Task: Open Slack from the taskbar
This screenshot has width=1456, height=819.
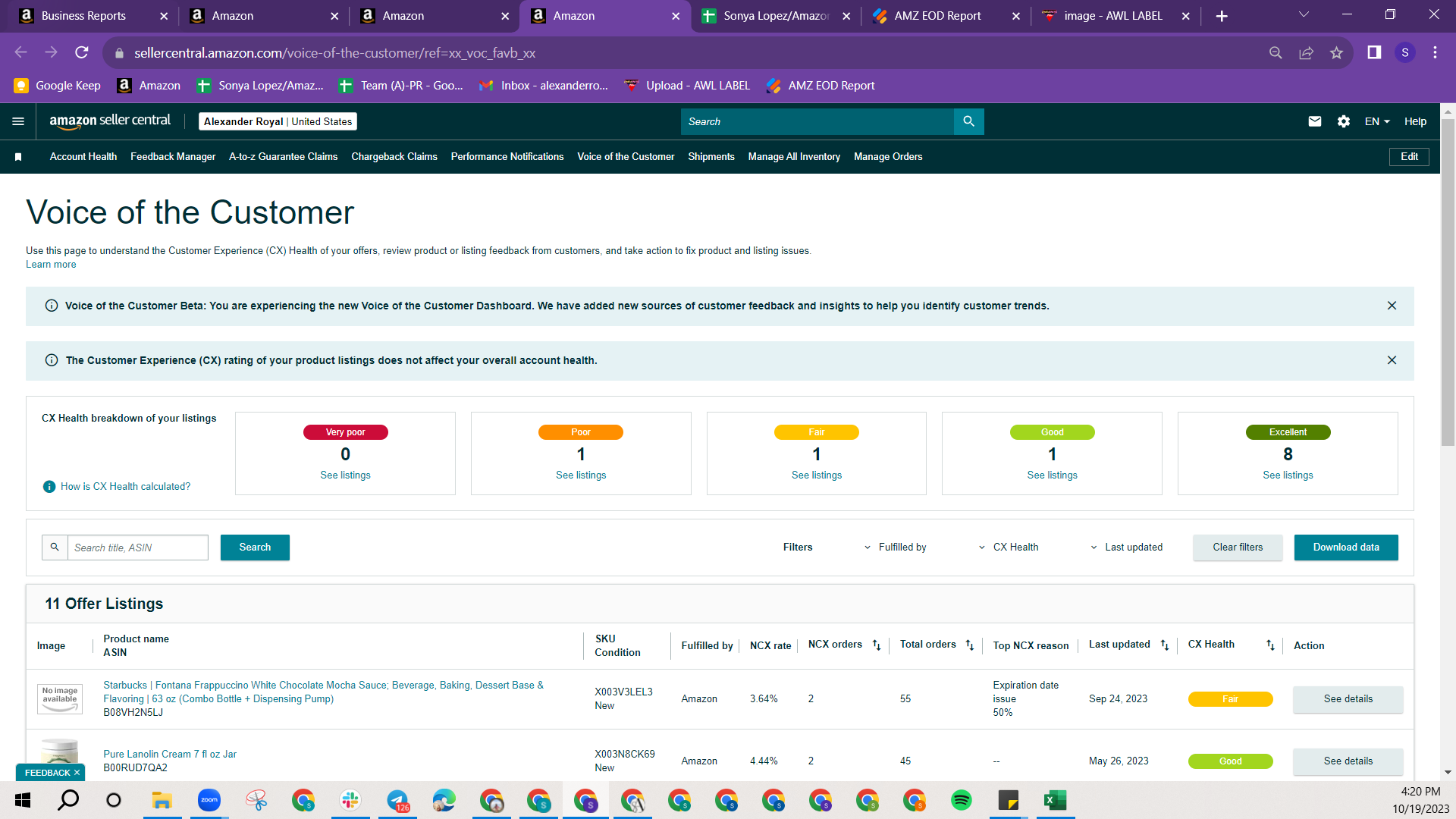Action: pos(350,800)
